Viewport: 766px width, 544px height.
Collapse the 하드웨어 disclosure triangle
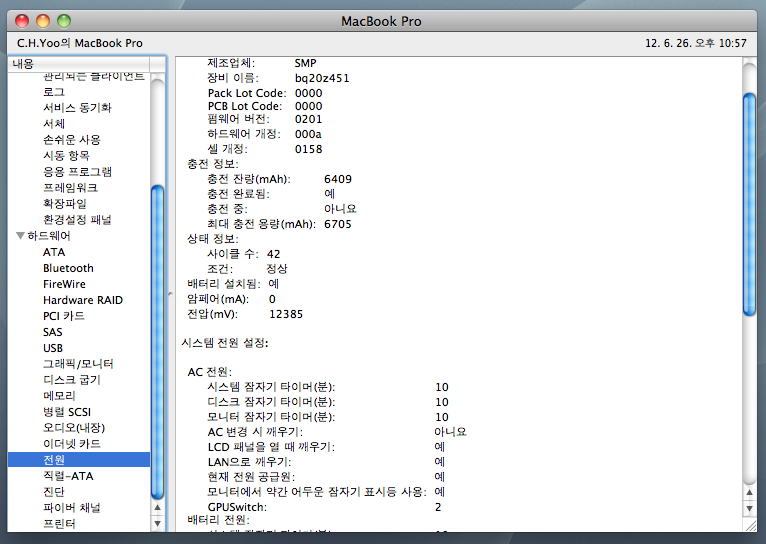click(20, 236)
